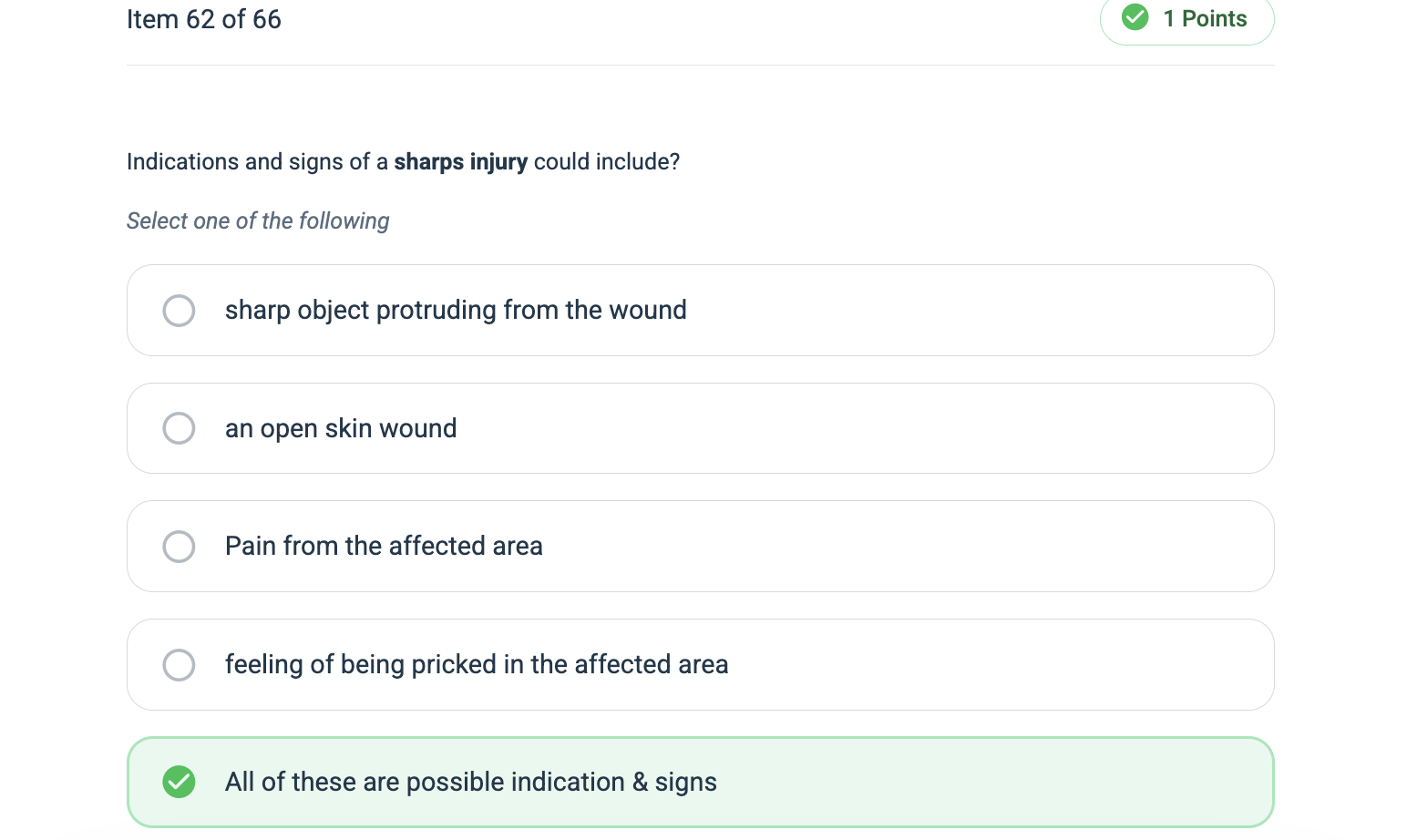Click the '1 Points' score badge
Screen dimensions: 1407x840
click(x=1186, y=19)
